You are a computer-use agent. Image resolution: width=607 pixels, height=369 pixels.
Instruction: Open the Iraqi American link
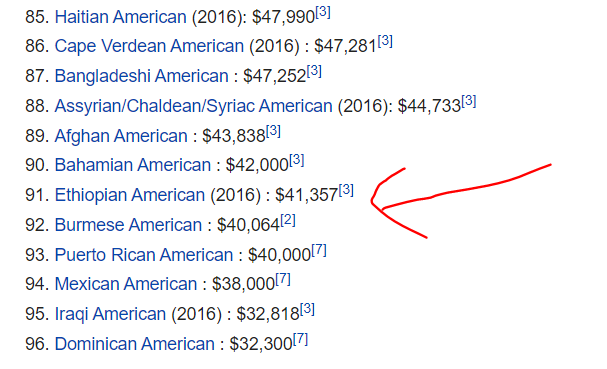point(110,314)
